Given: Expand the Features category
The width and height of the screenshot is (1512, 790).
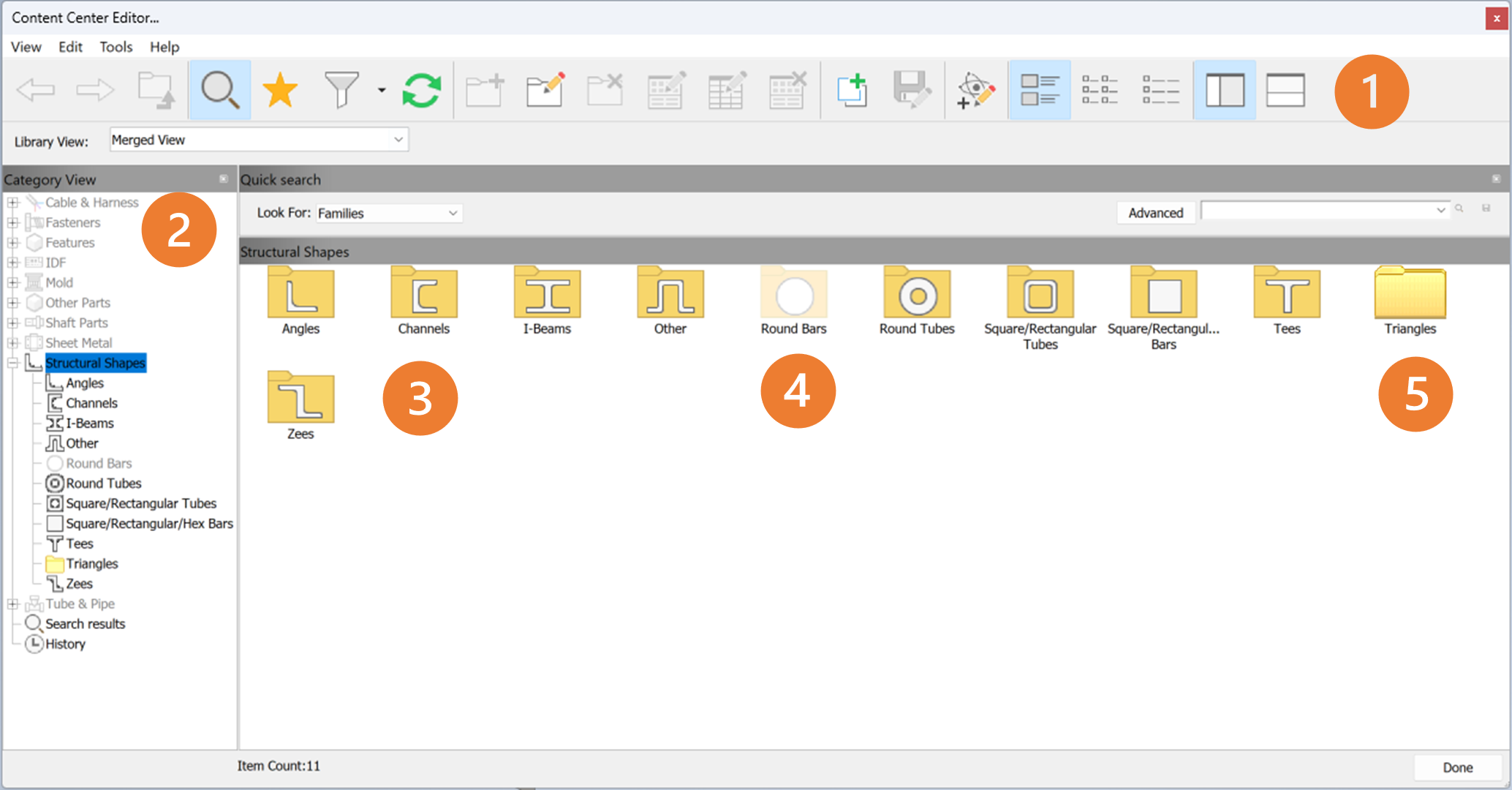Looking at the screenshot, I should click(12, 243).
